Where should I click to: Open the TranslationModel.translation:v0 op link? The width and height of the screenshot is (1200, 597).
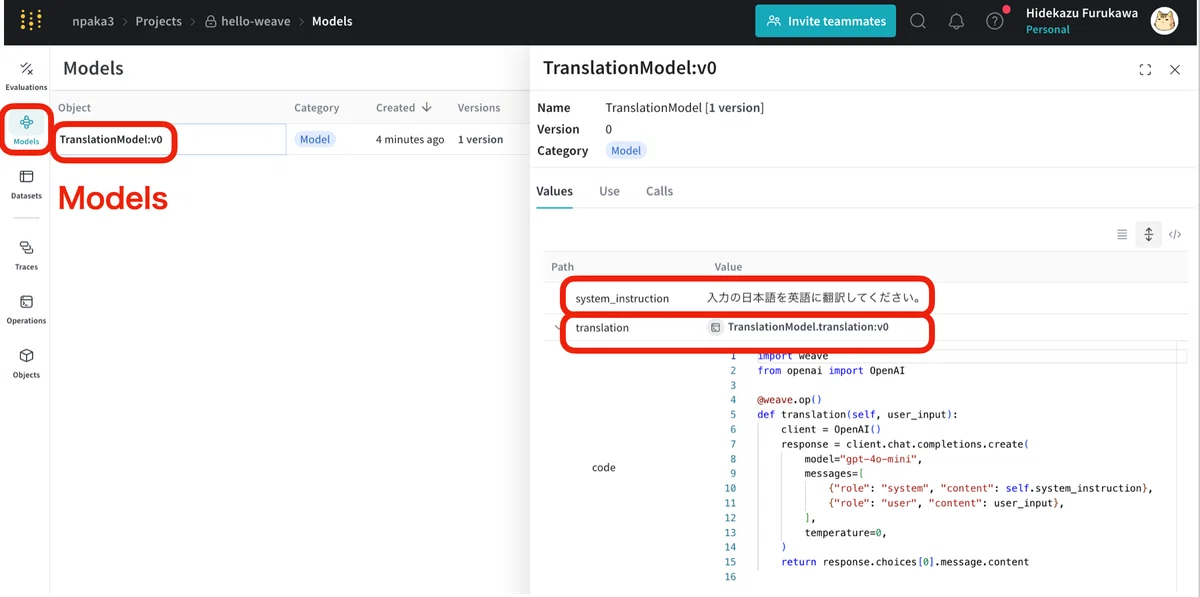coord(808,327)
